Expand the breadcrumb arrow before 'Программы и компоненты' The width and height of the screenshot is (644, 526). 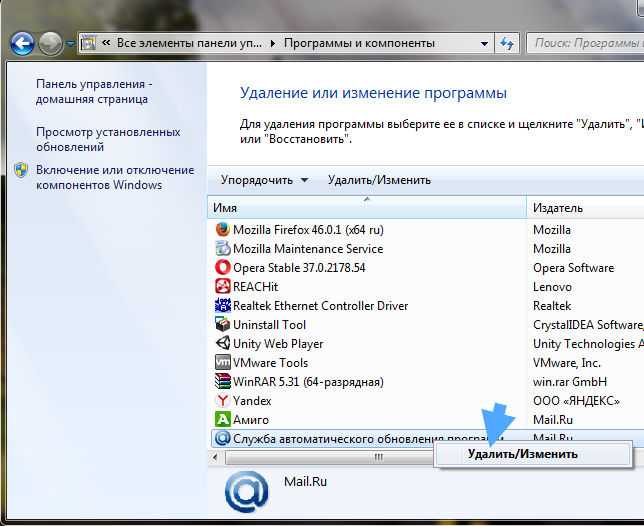[273, 43]
